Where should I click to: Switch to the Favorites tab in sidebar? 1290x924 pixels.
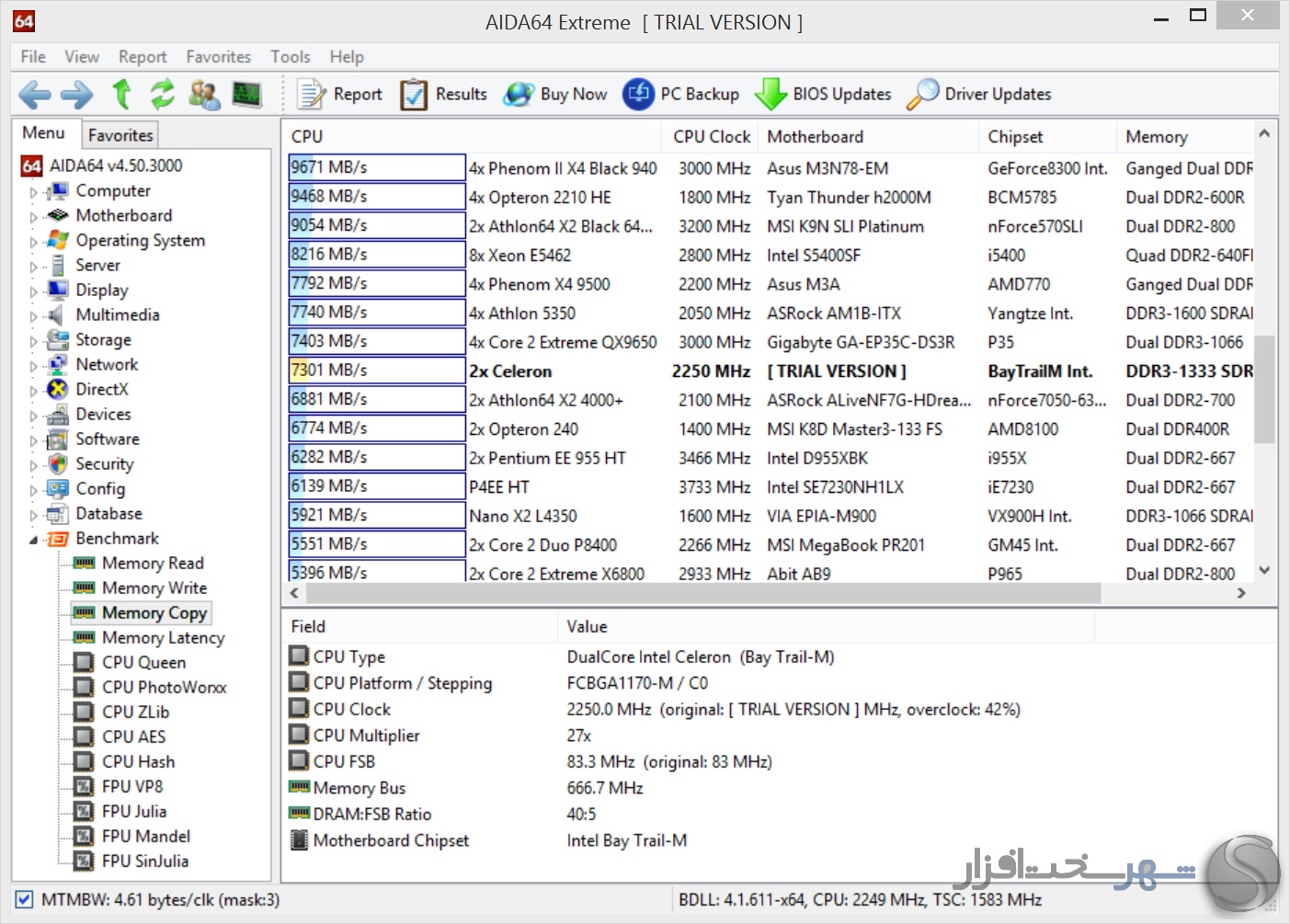[120, 135]
